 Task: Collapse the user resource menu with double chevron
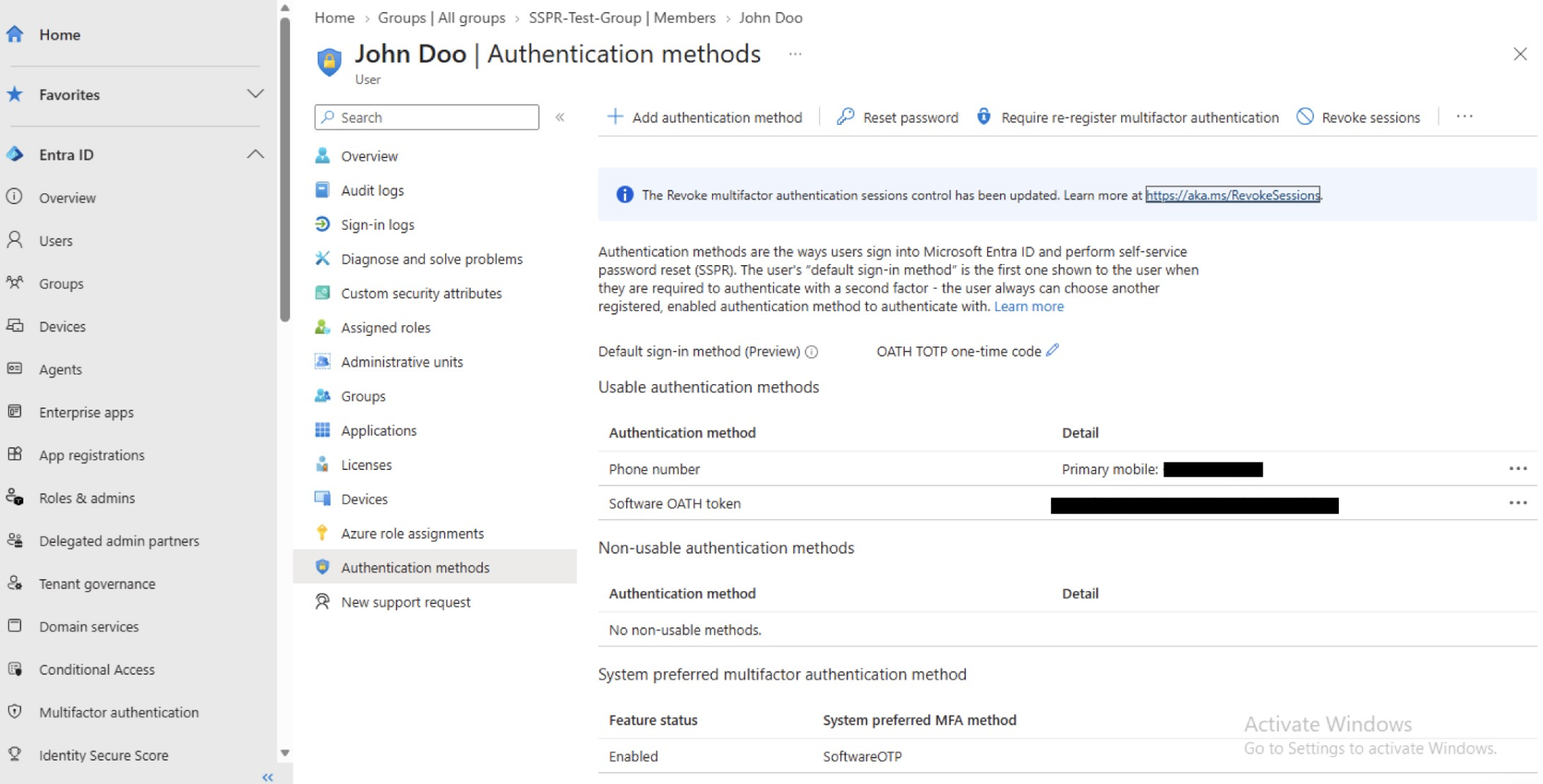[560, 117]
